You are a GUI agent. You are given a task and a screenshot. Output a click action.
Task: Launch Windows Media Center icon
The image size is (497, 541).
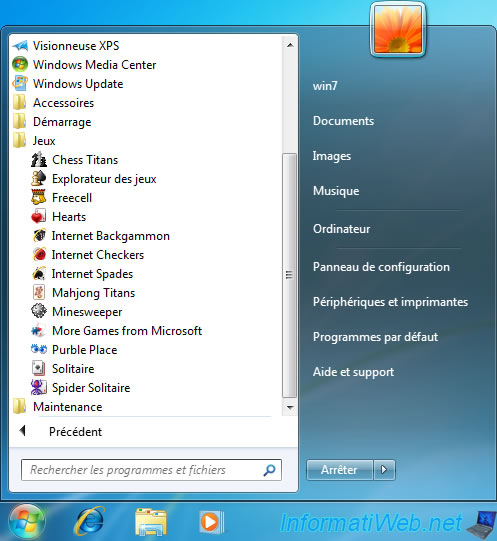click(20, 65)
